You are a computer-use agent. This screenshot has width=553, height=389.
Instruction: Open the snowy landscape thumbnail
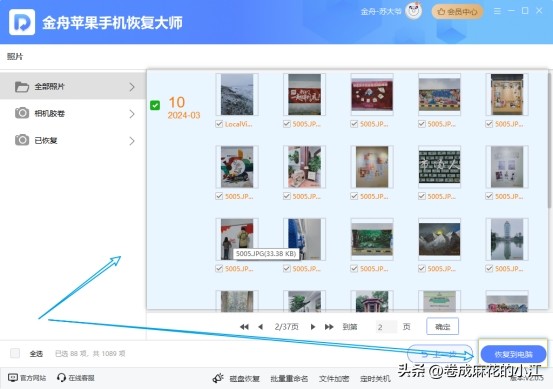point(237,94)
